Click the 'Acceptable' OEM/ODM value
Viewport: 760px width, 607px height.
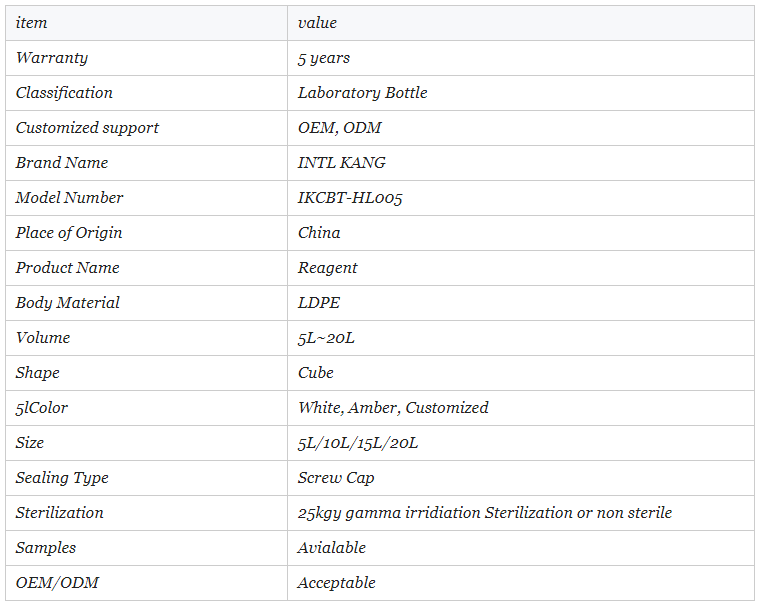[x=337, y=583]
